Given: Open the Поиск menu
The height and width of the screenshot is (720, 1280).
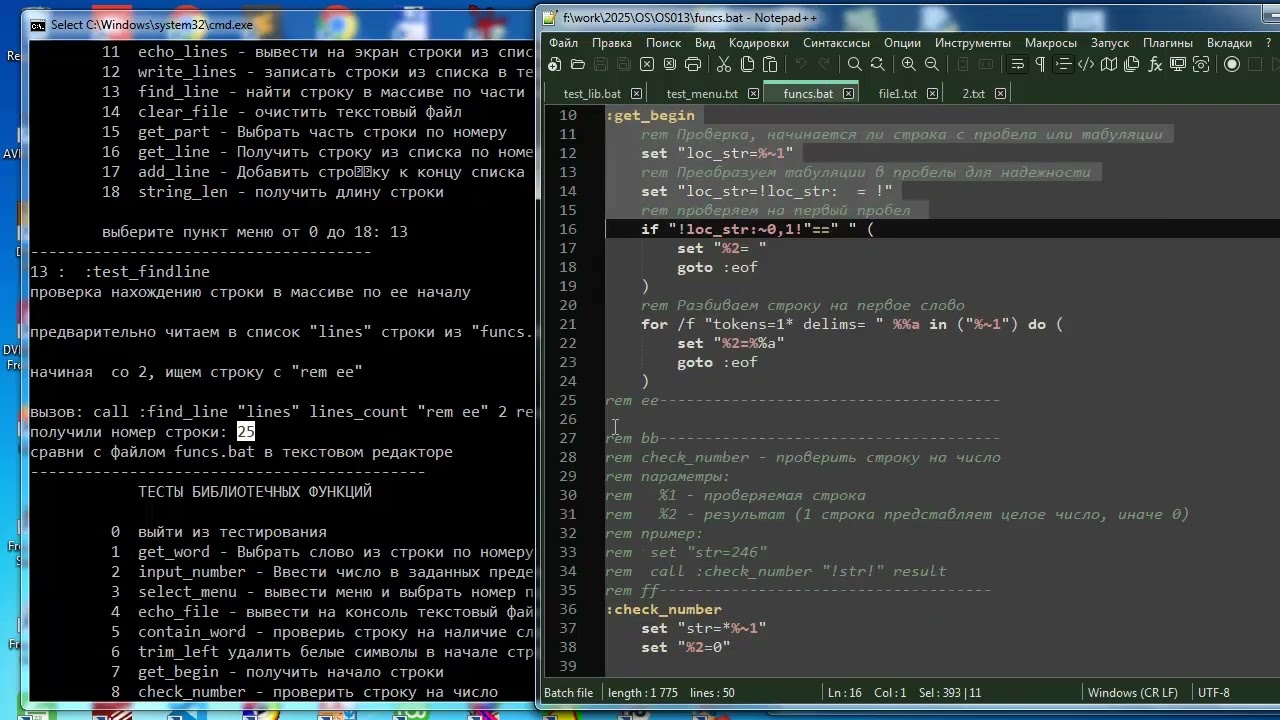Looking at the screenshot, I should pos(663,43).
